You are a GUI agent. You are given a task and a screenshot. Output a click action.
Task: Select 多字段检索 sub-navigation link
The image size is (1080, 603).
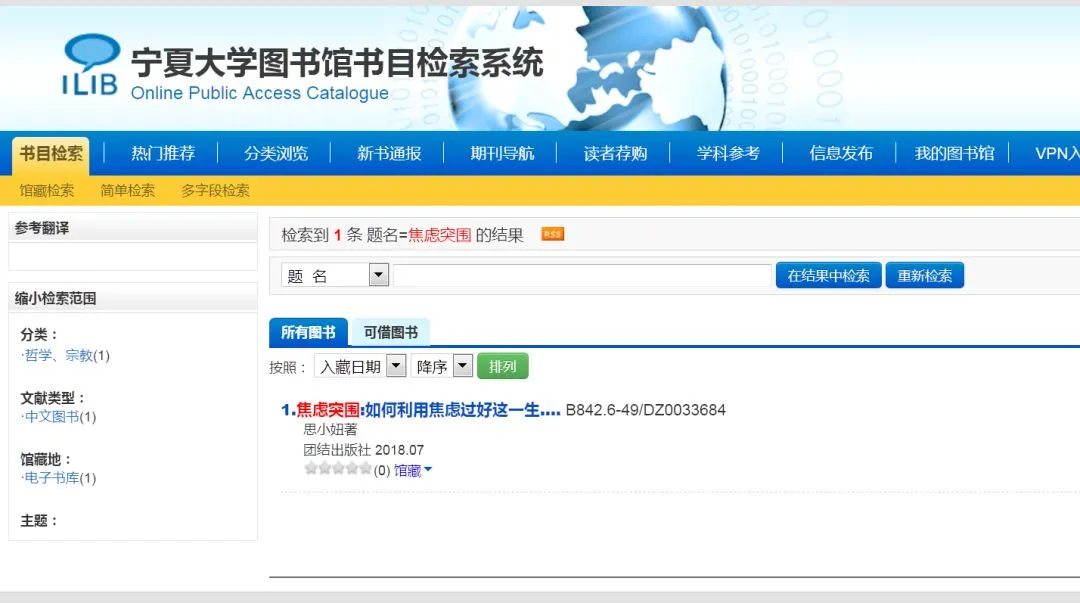(215, 190)
